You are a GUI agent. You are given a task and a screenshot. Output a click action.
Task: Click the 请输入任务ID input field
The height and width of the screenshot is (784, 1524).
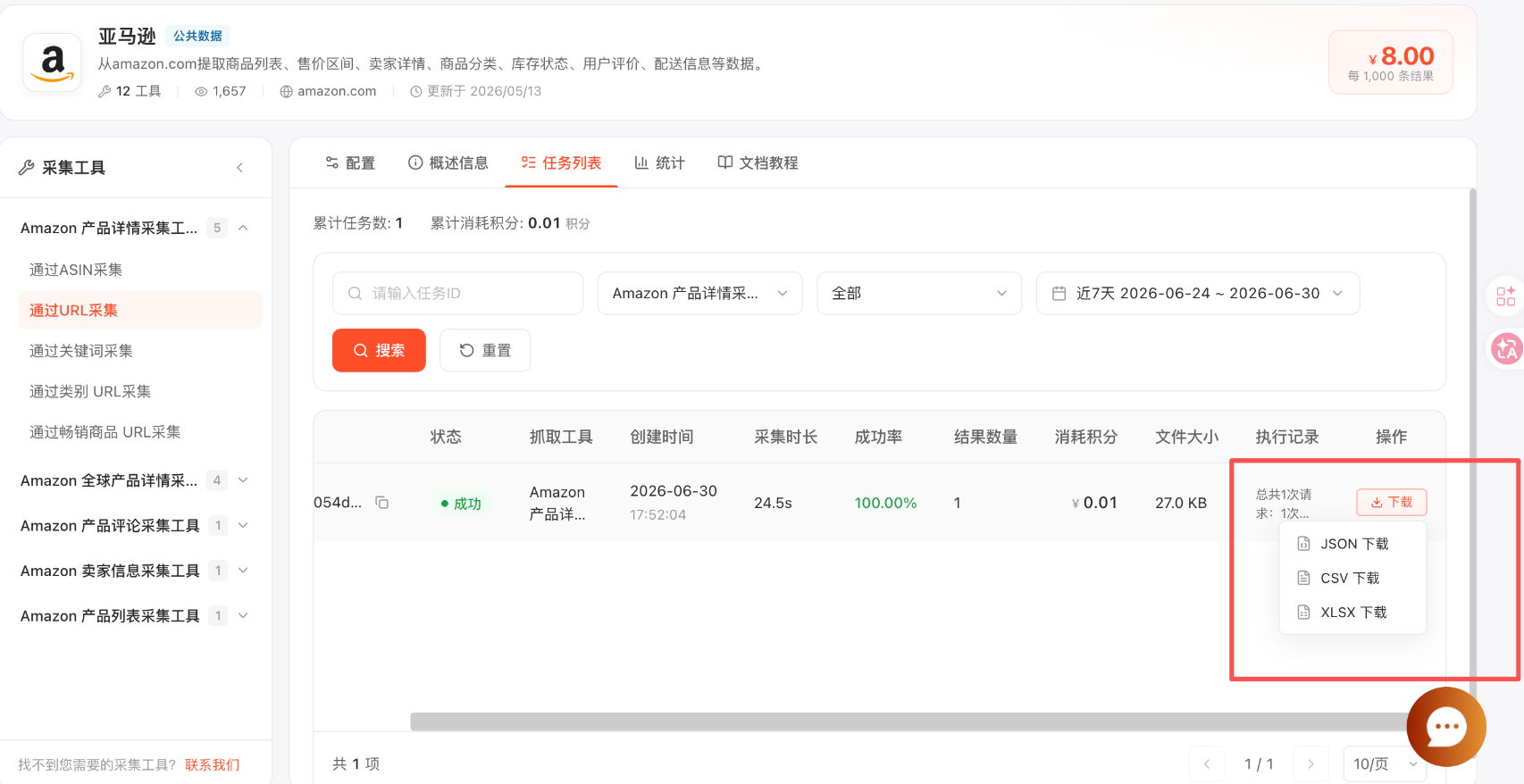457,293
